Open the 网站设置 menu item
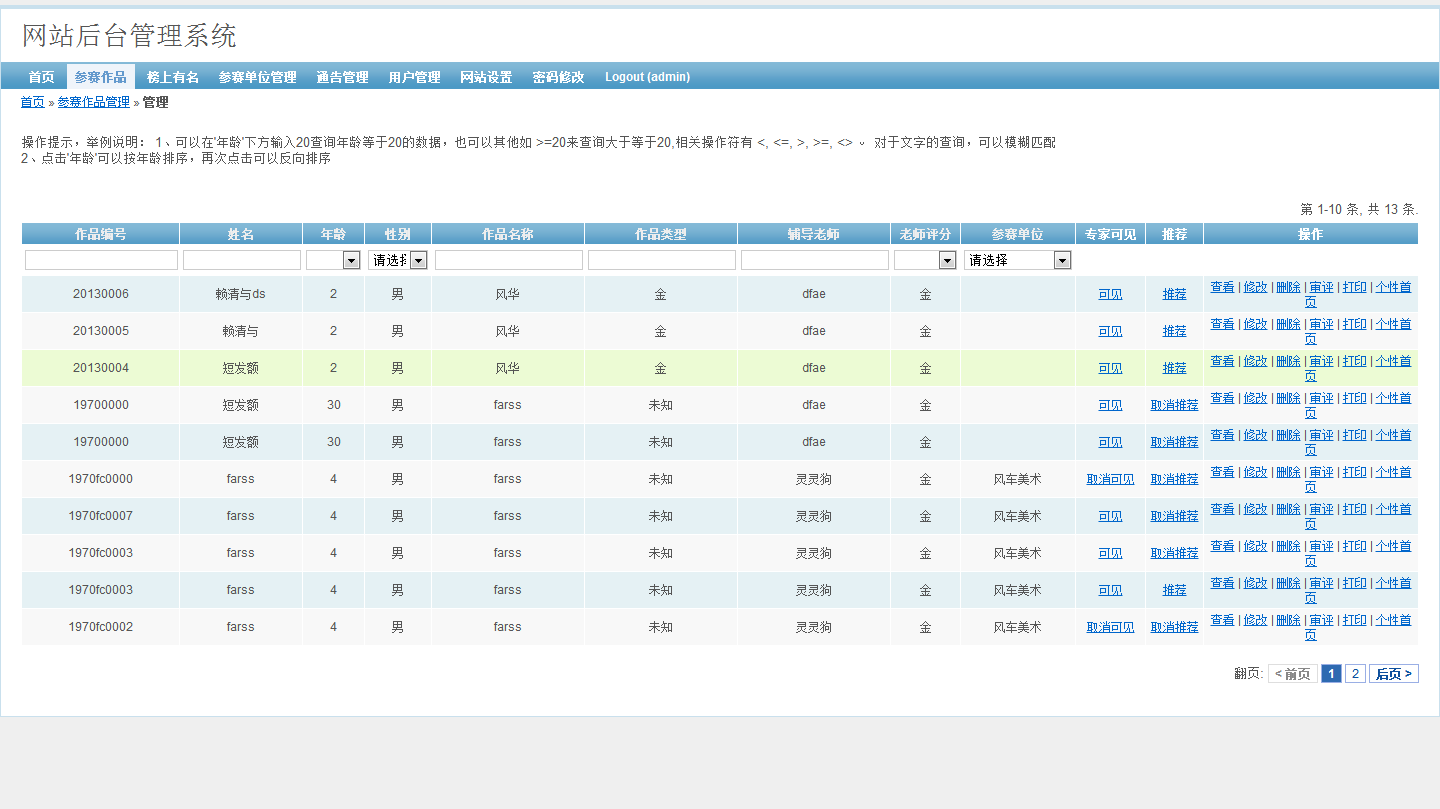Image resolution: width=1440 pixels, height=809 pixels. [x=486, y=77]
